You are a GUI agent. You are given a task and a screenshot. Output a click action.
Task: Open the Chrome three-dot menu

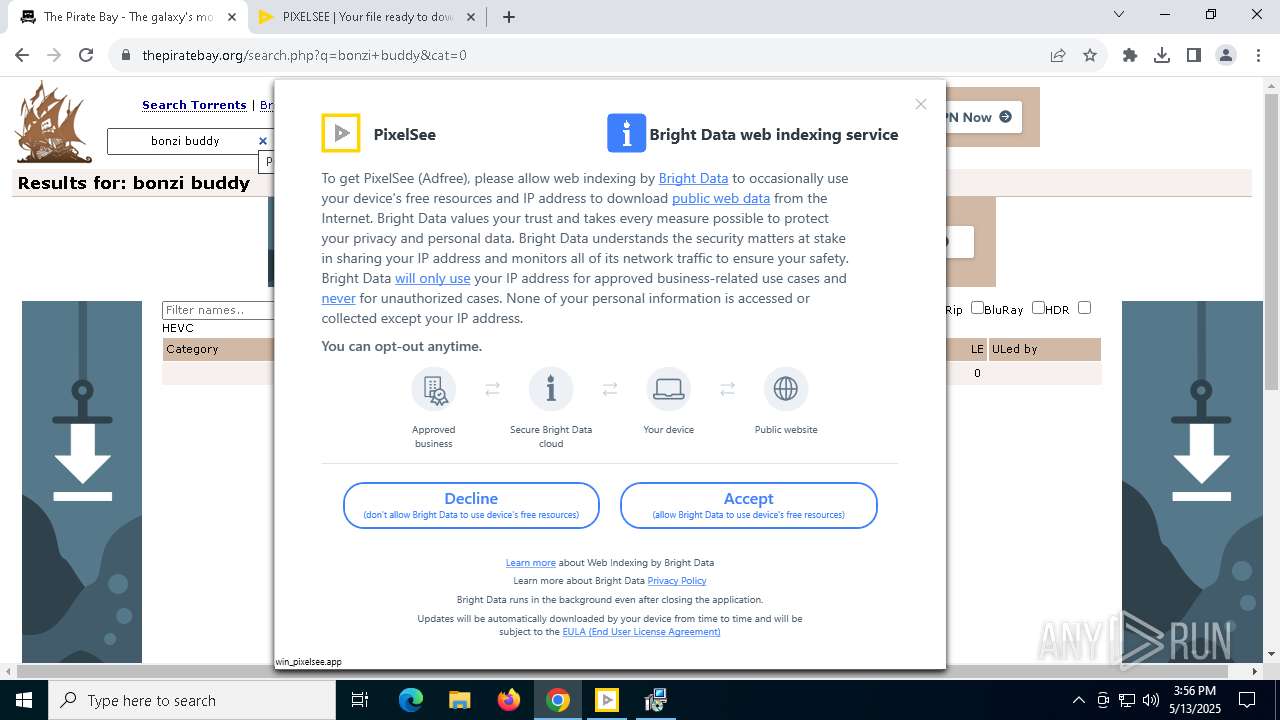pos(1257,56)
